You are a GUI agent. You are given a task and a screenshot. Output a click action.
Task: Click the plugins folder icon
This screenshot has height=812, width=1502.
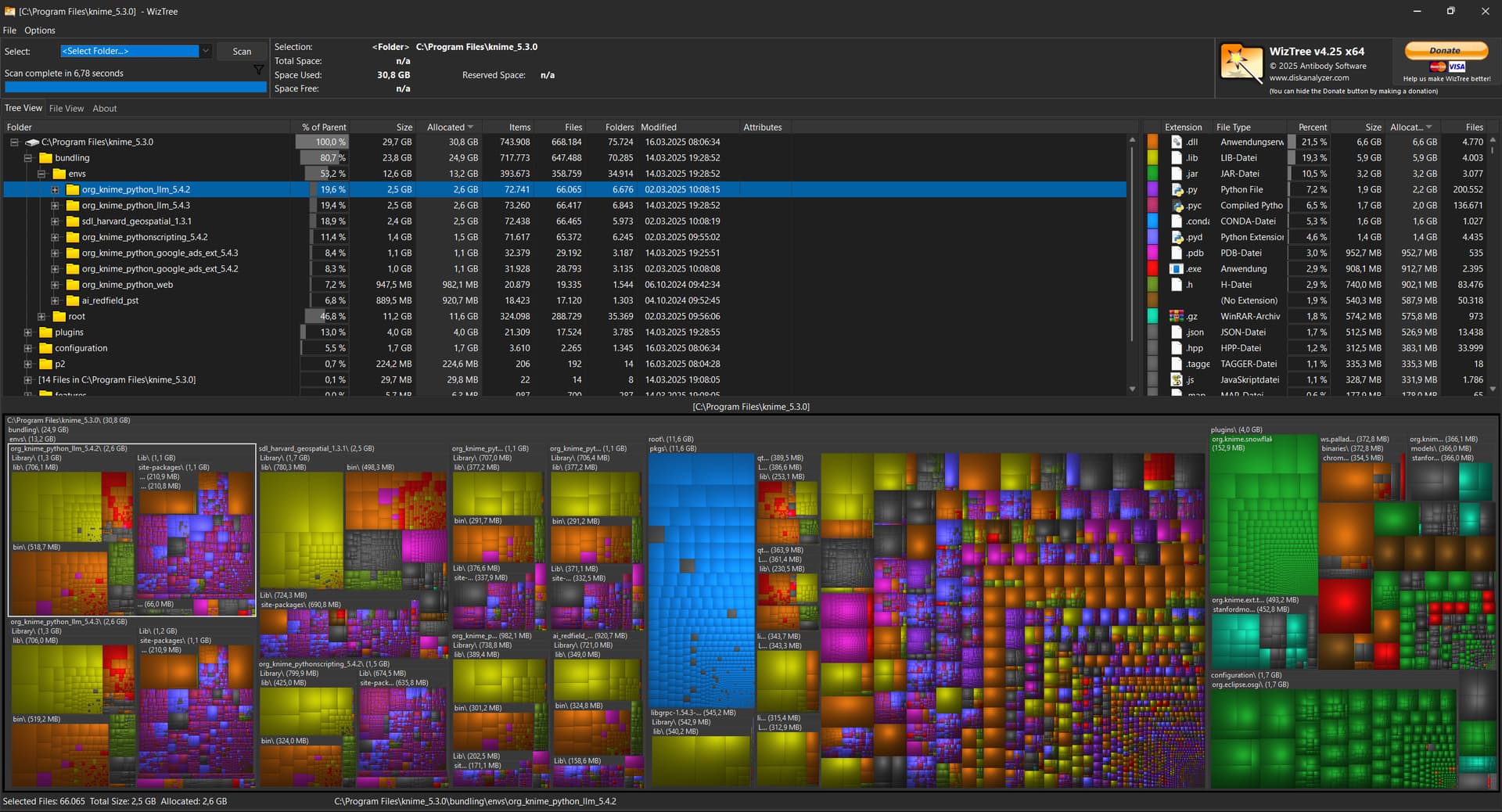(45, 332)
